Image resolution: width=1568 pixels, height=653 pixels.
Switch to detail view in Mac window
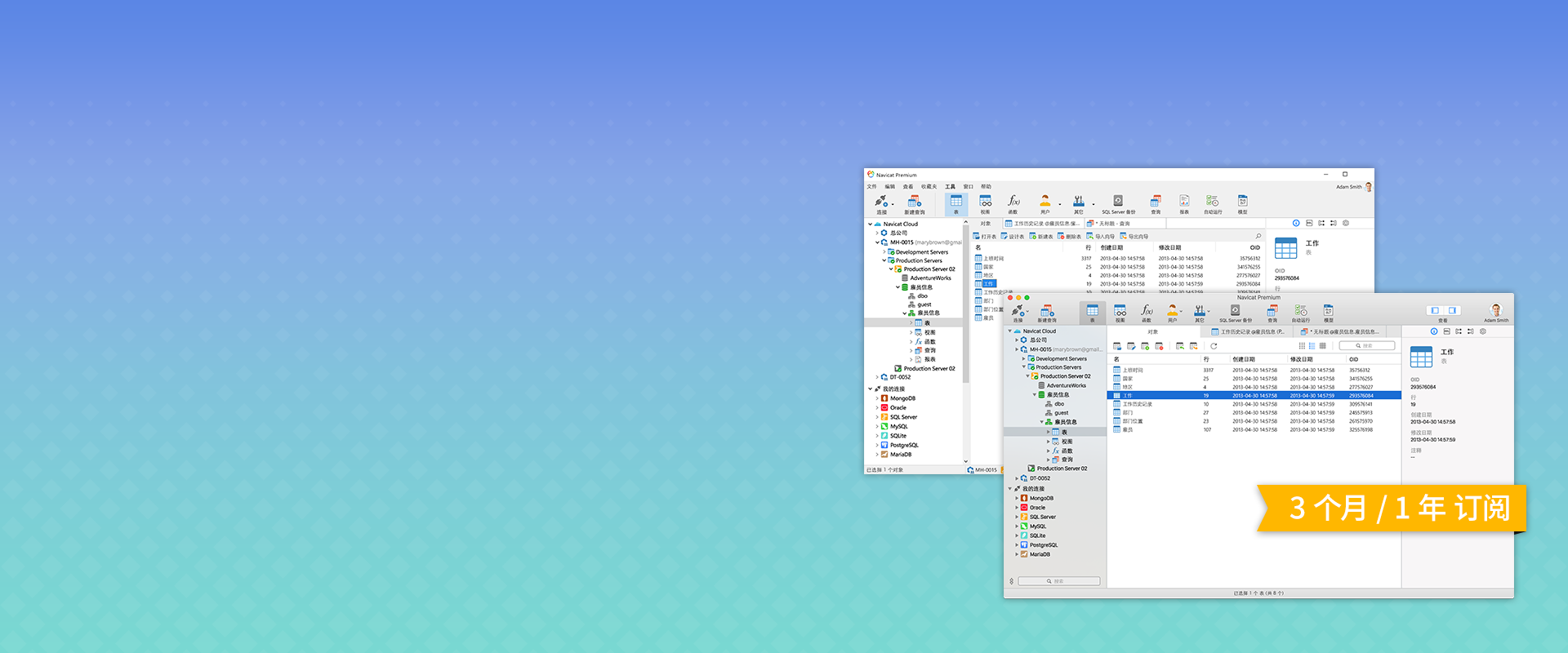pyautogui.click(x=1322, y=346)
